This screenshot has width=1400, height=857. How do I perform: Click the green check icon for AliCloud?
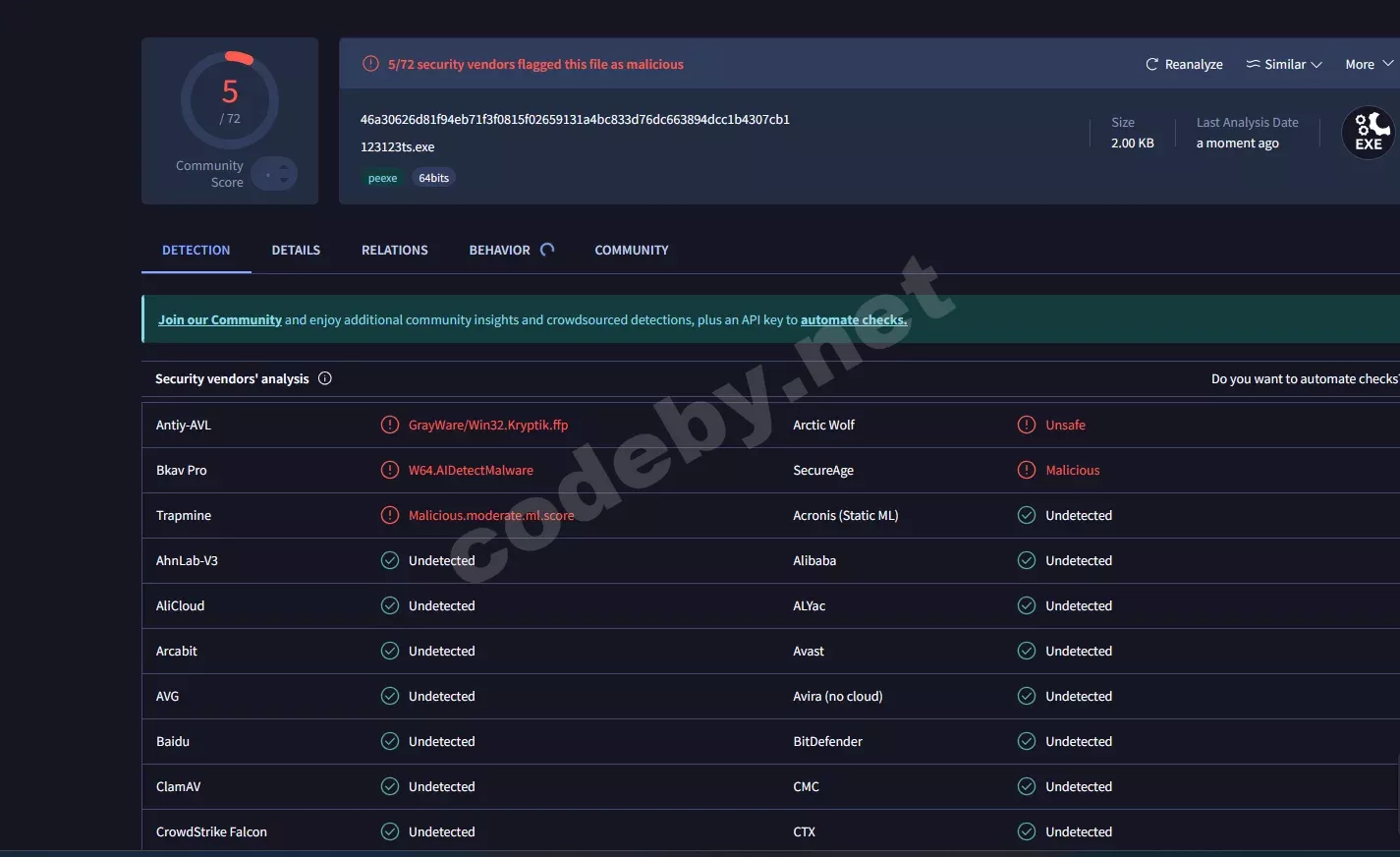tap(390, 605)
